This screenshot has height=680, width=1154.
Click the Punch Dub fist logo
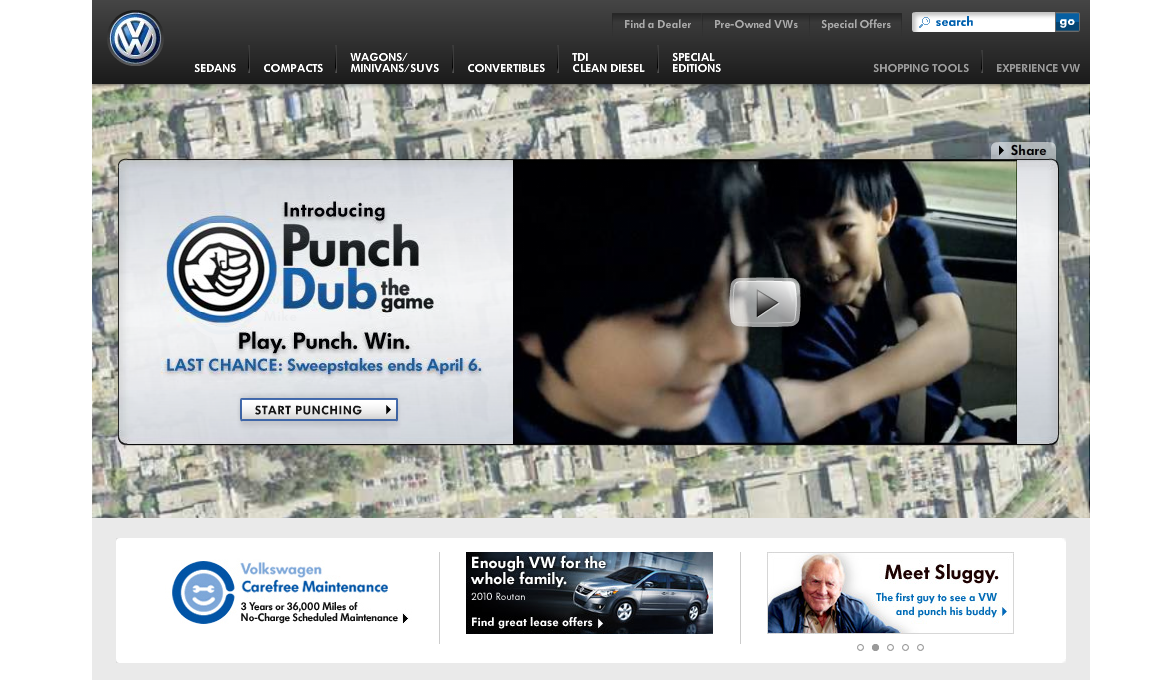coord(221,269)
